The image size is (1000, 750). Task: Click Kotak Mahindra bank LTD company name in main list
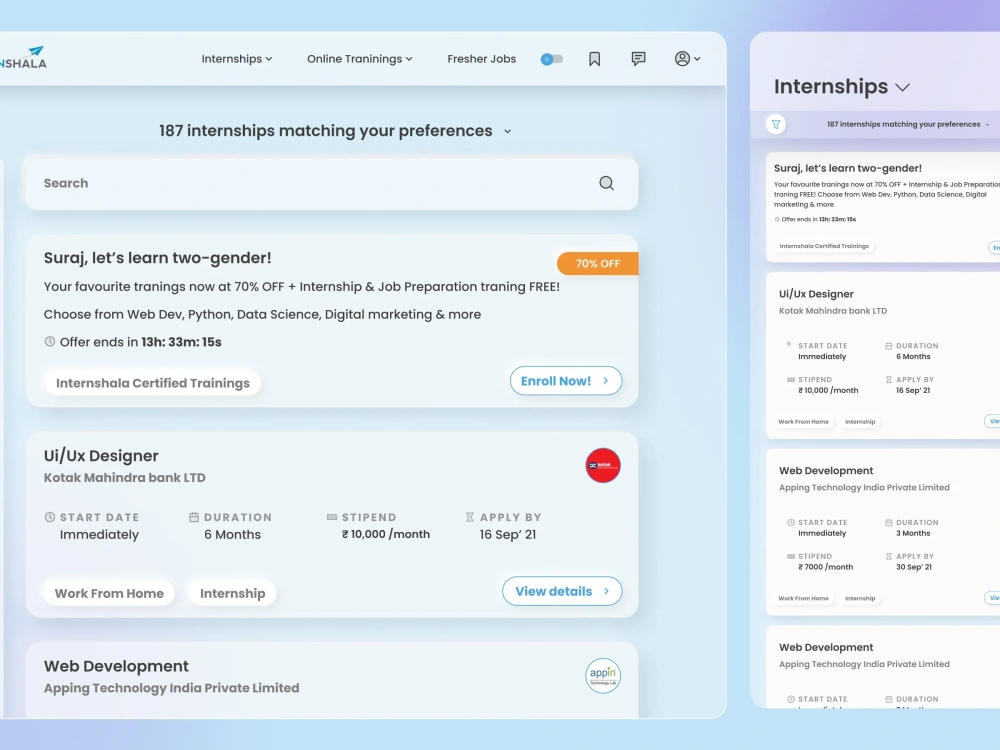124,478
